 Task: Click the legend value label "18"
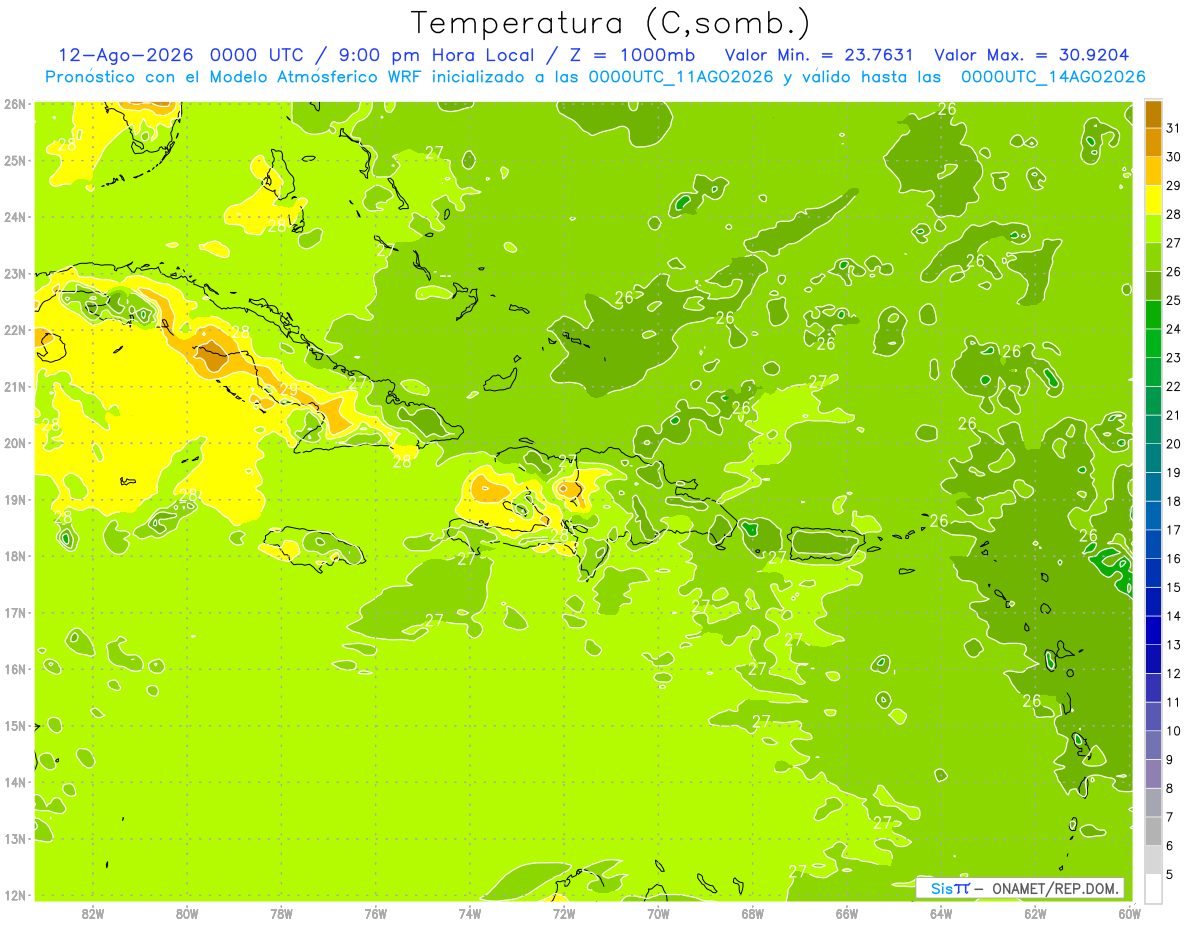pos(1174,502)
